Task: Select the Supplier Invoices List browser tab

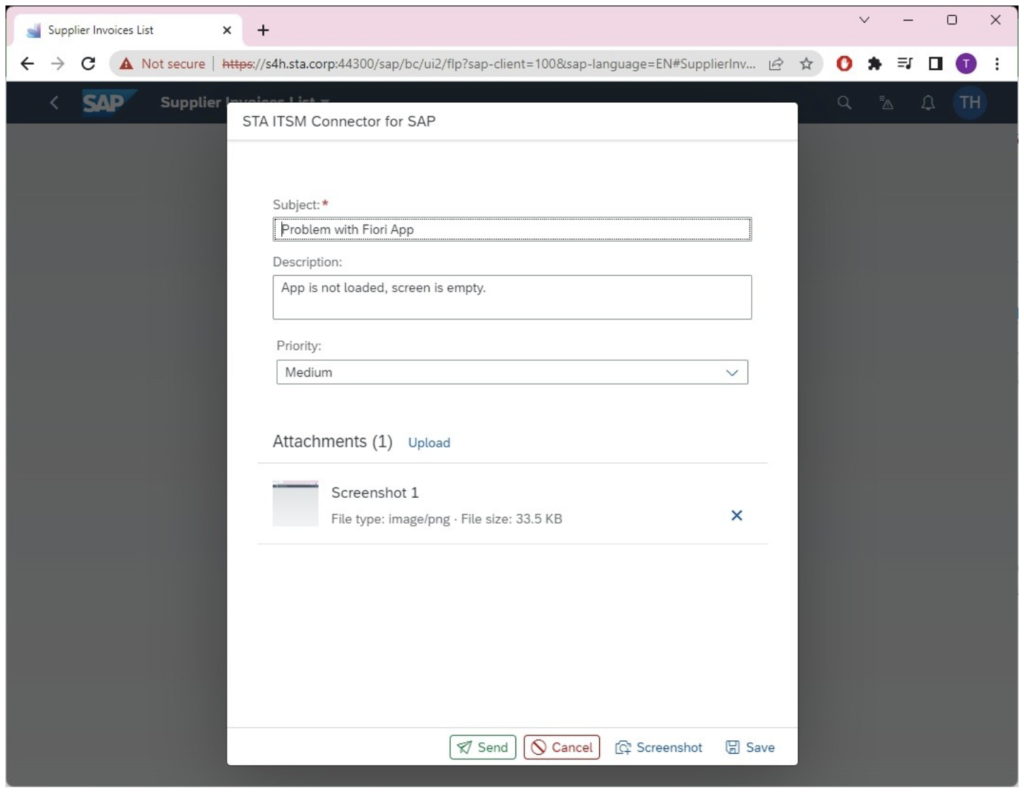Action: tap(129, 30)
